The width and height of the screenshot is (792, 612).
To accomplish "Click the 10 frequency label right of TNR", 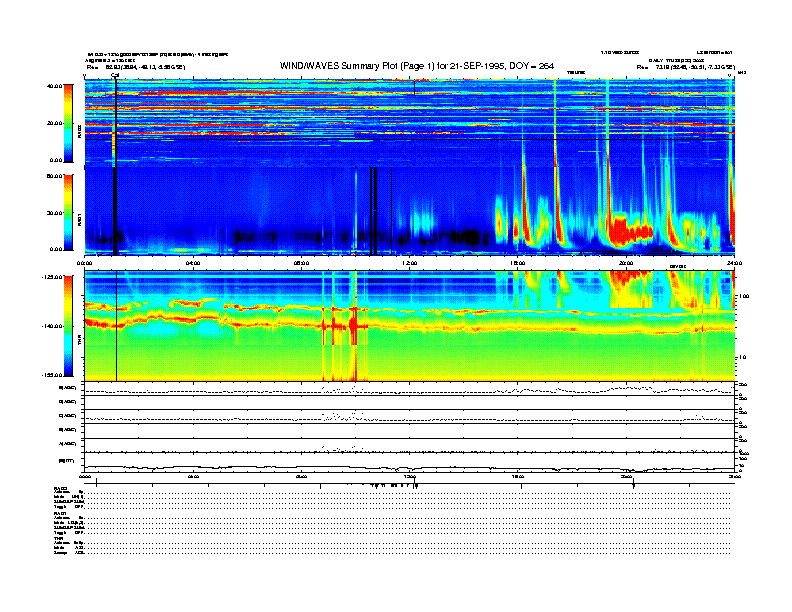I will pos(744,358).
